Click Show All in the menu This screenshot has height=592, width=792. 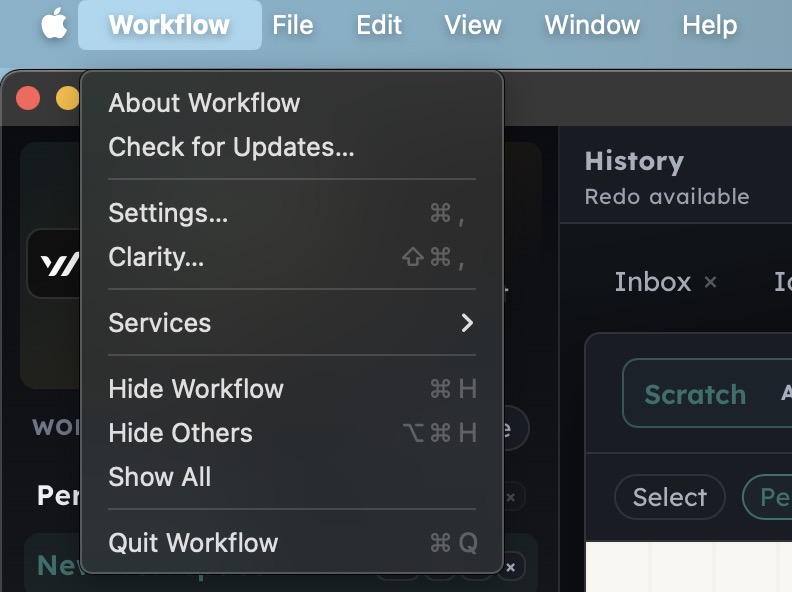[x=292, y=477]
